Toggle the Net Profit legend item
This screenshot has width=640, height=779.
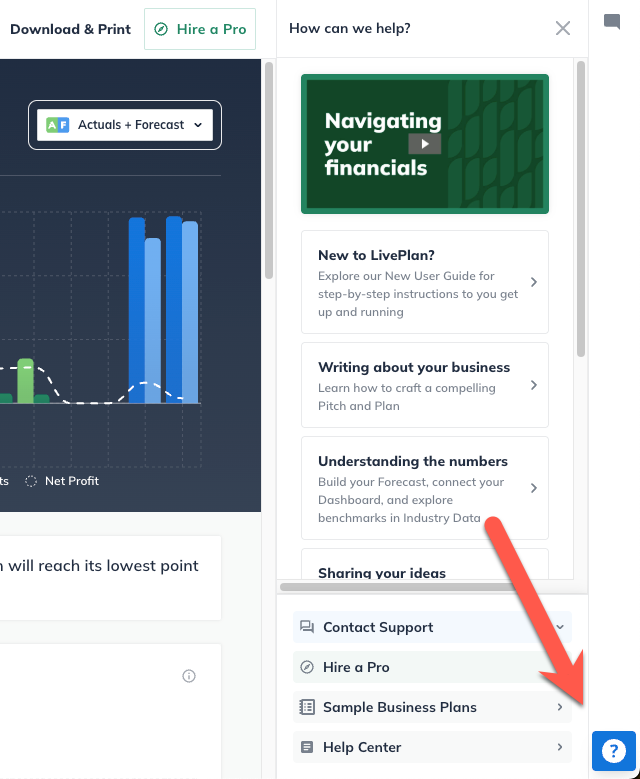(63, 481)
